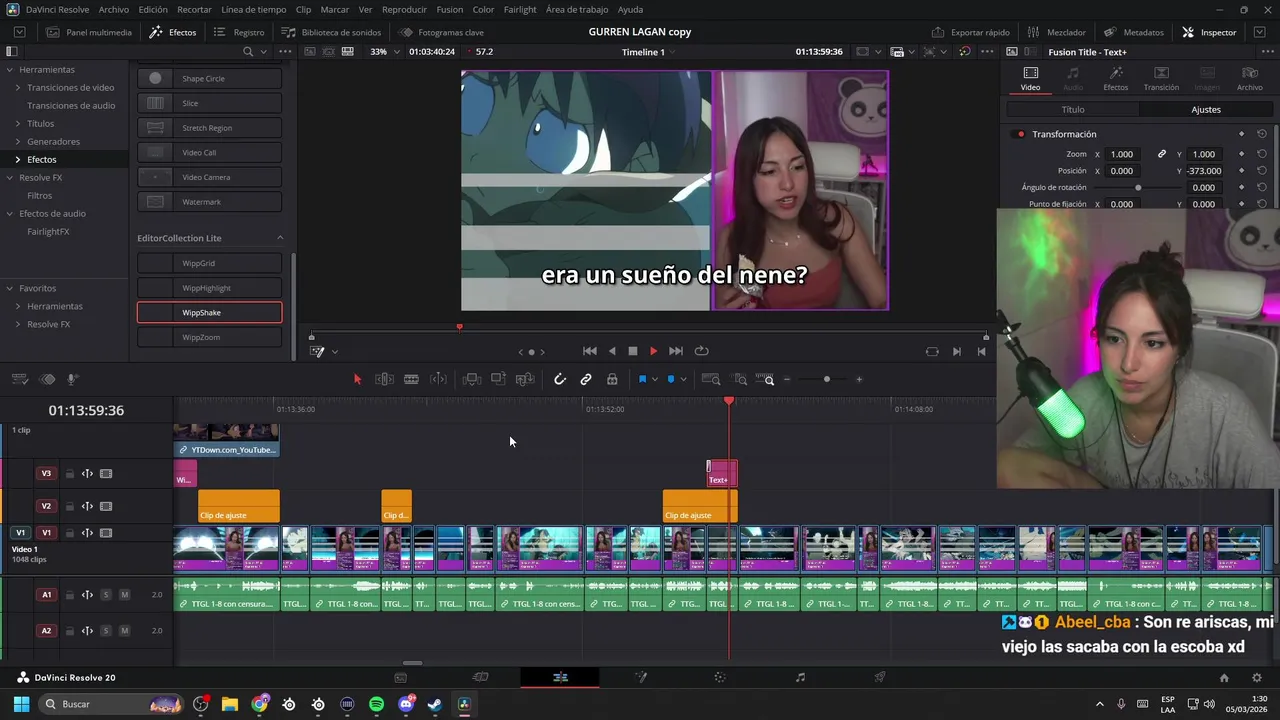The height and width of the screenshot is (720, 1280).
Task: Add keyframe for Posición
Action: pyautogui.click(x=1242, y=171)
